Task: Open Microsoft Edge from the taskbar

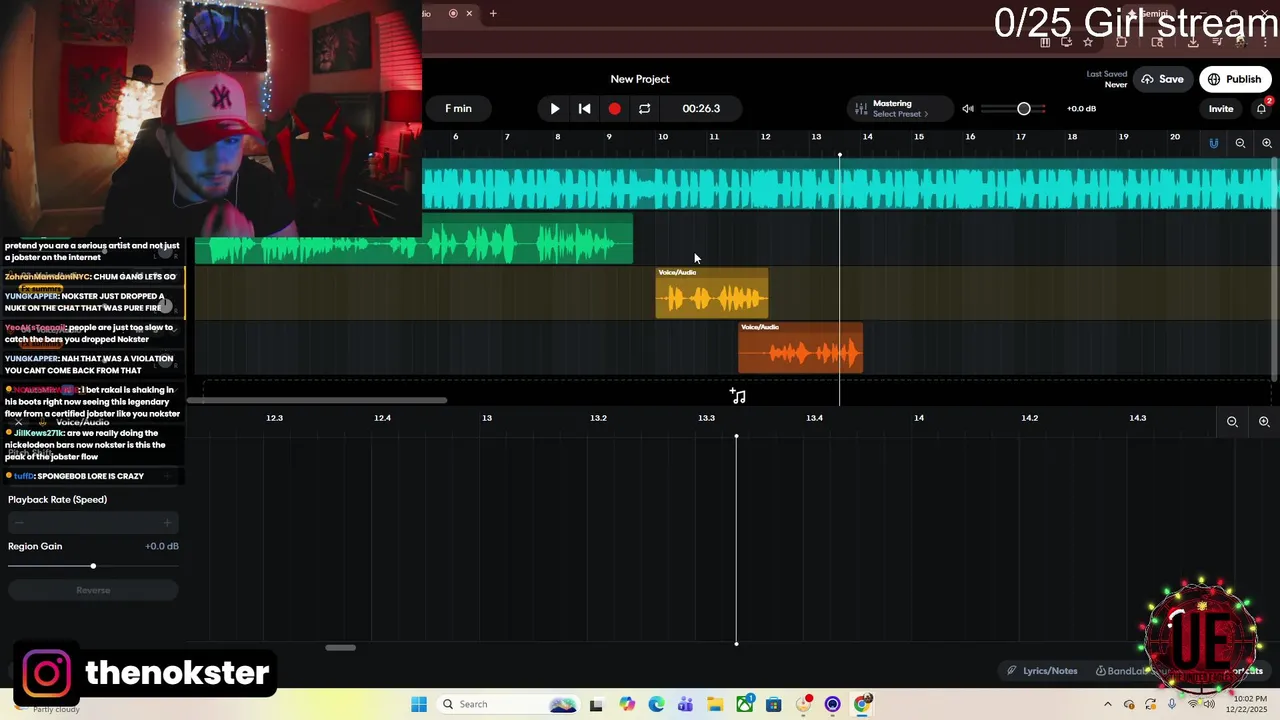Action: pos(656,704)
